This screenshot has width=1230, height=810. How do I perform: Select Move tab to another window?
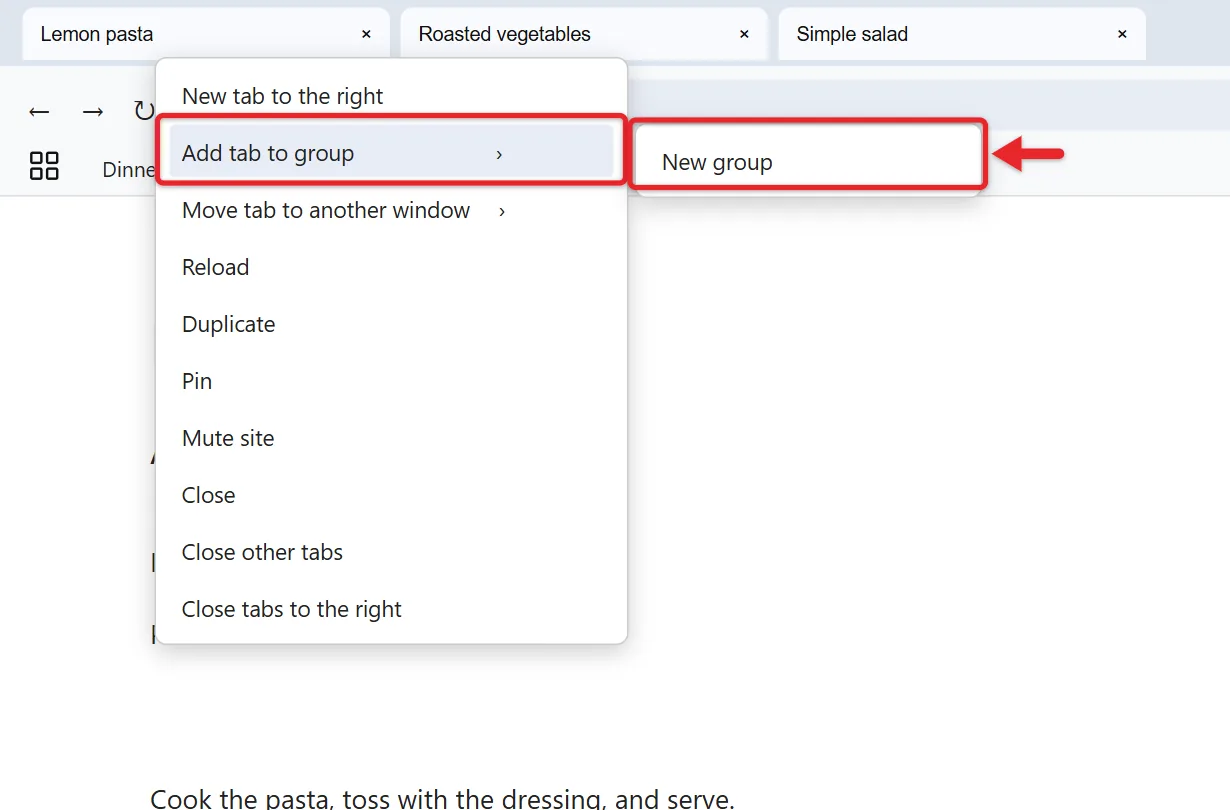click(x=391, y=211)
